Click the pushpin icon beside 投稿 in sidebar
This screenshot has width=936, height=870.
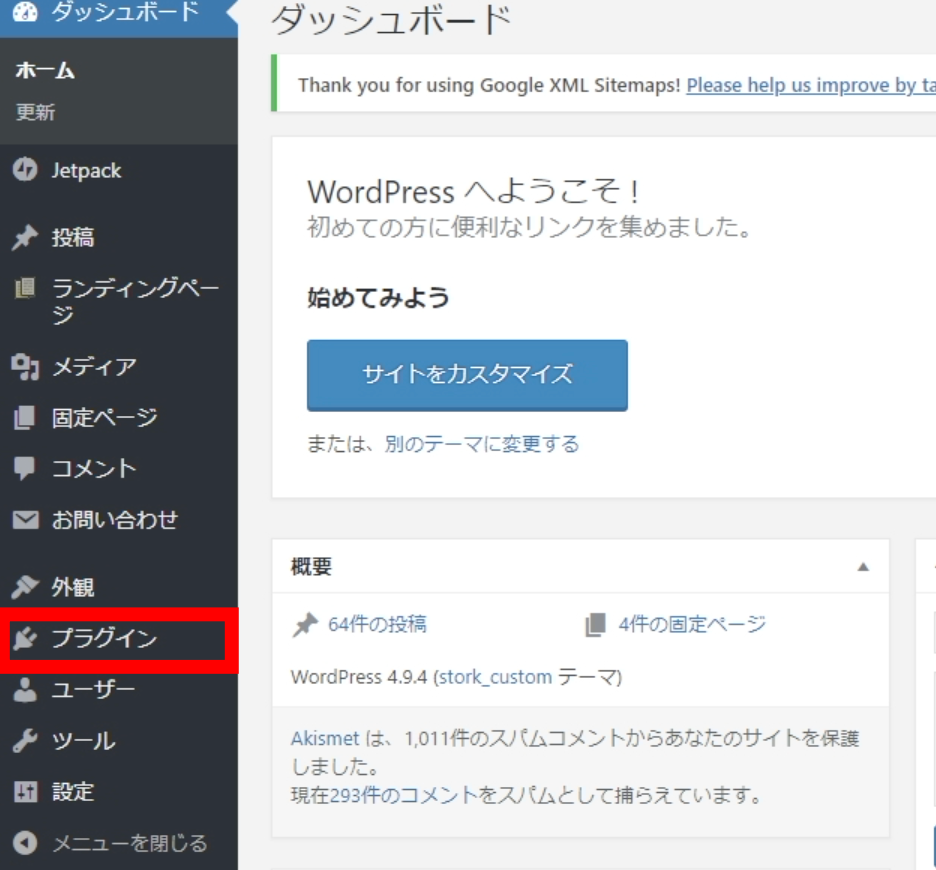(25, 238)
